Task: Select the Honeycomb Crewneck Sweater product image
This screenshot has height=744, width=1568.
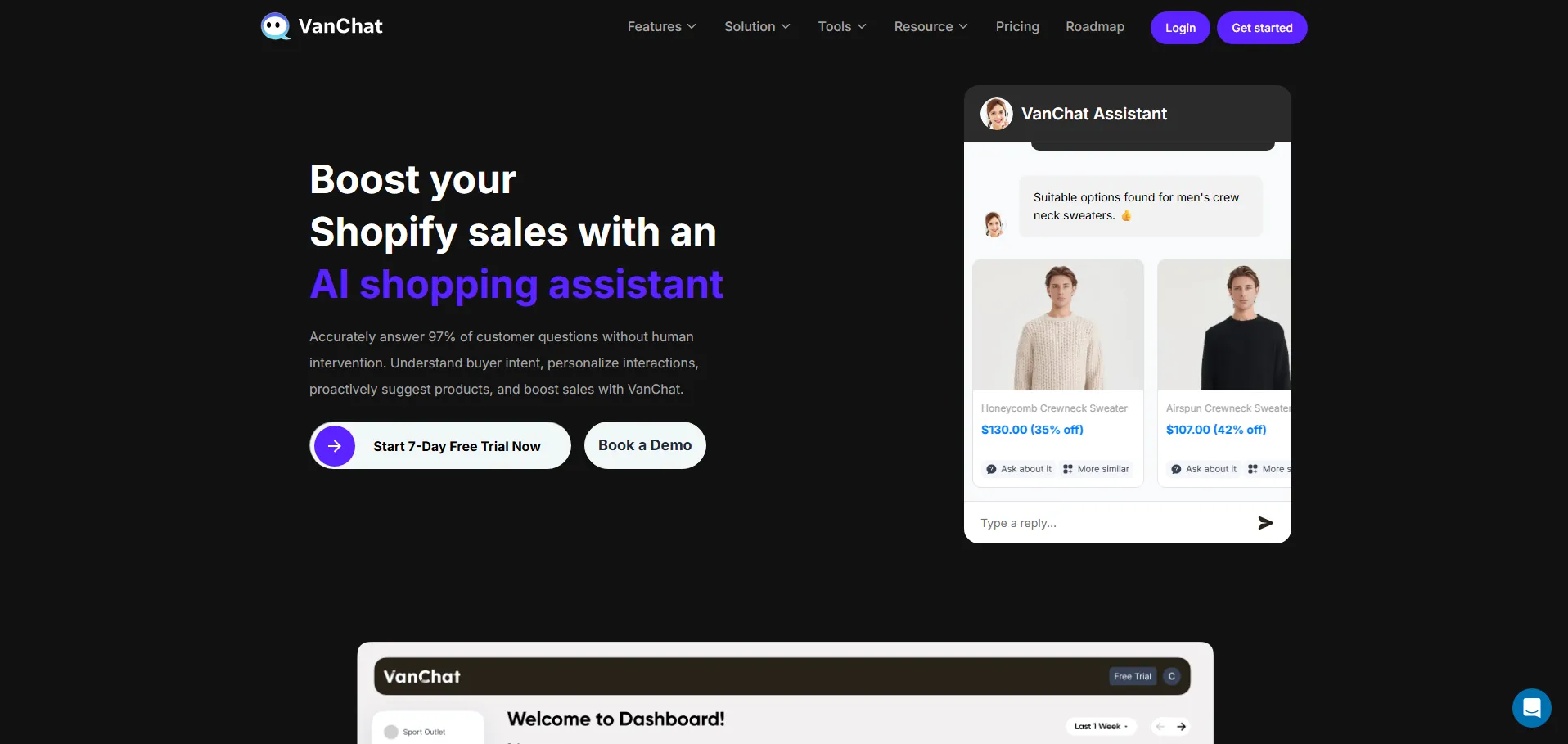Action: tap(1058, 325)
